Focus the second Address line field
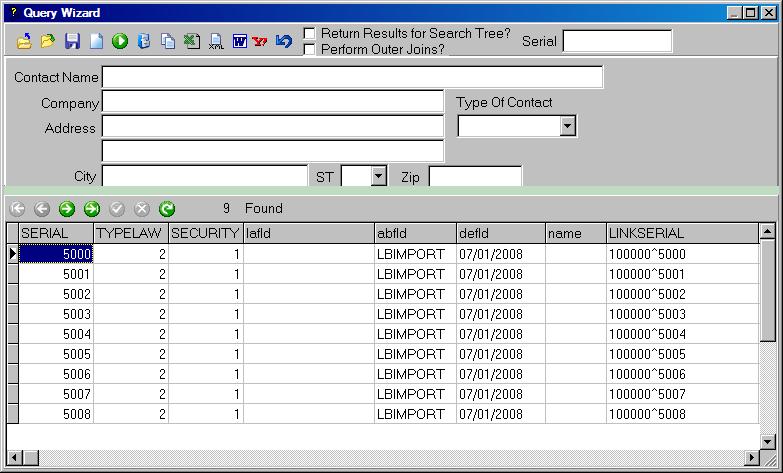The width and height of the screenshot is (783, 473). point(273,151)
